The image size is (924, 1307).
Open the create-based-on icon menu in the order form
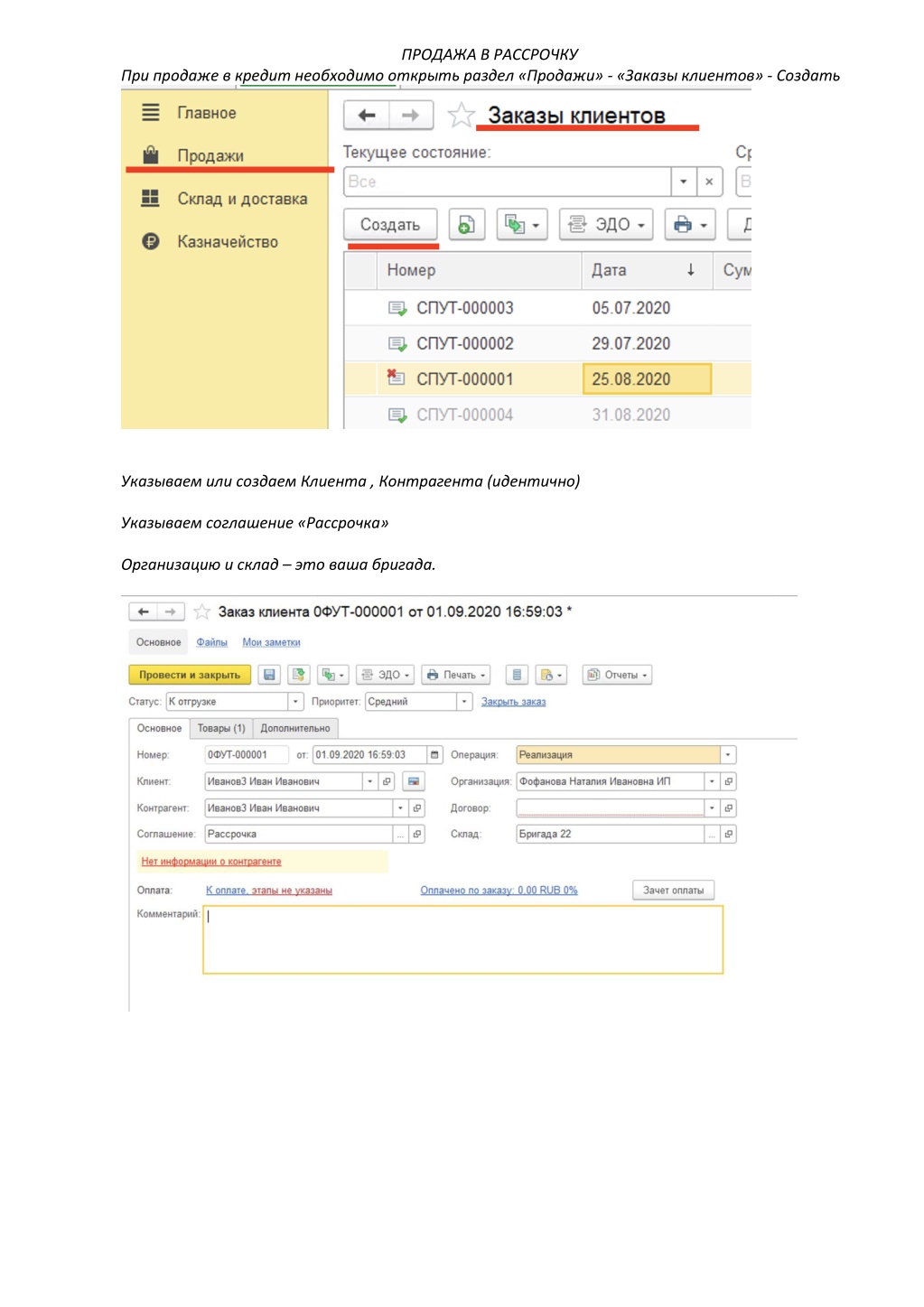(333, 675)
